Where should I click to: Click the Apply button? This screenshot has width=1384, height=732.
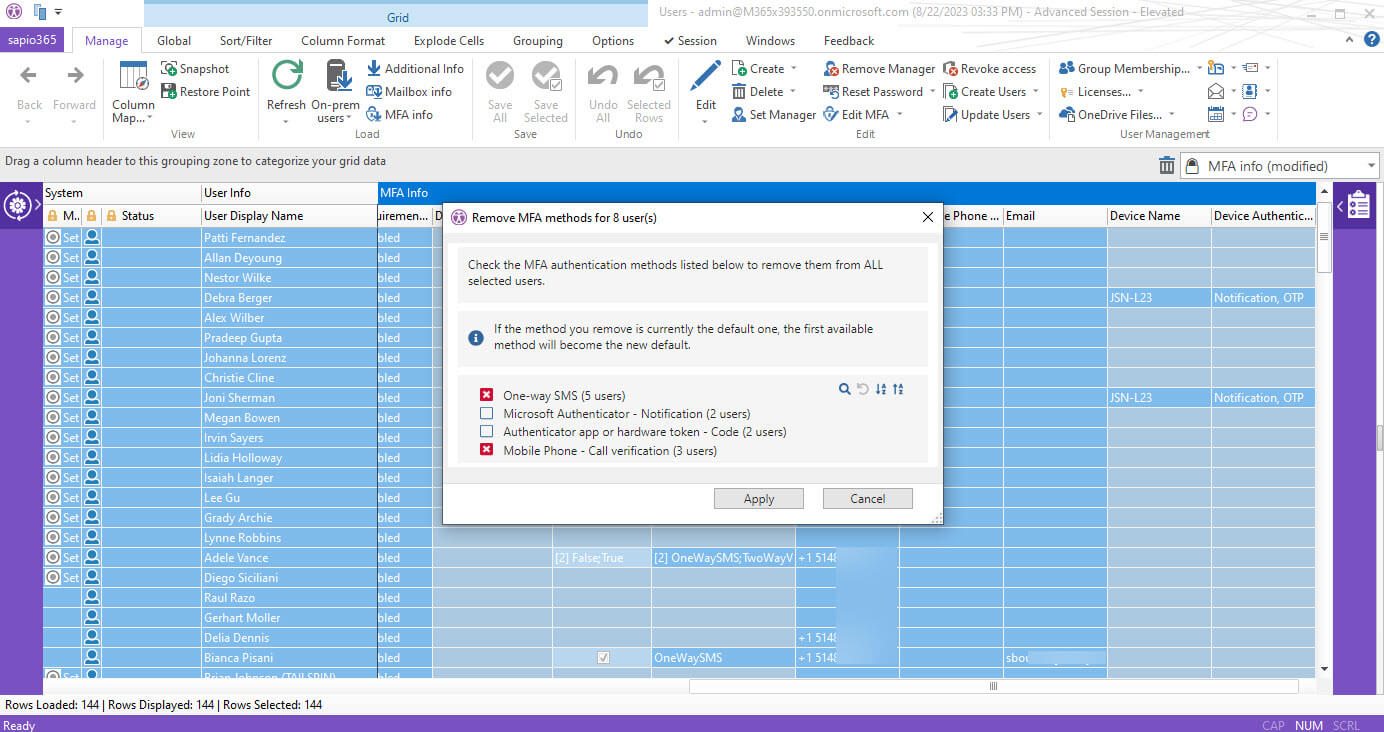click(x=759, y=499)
